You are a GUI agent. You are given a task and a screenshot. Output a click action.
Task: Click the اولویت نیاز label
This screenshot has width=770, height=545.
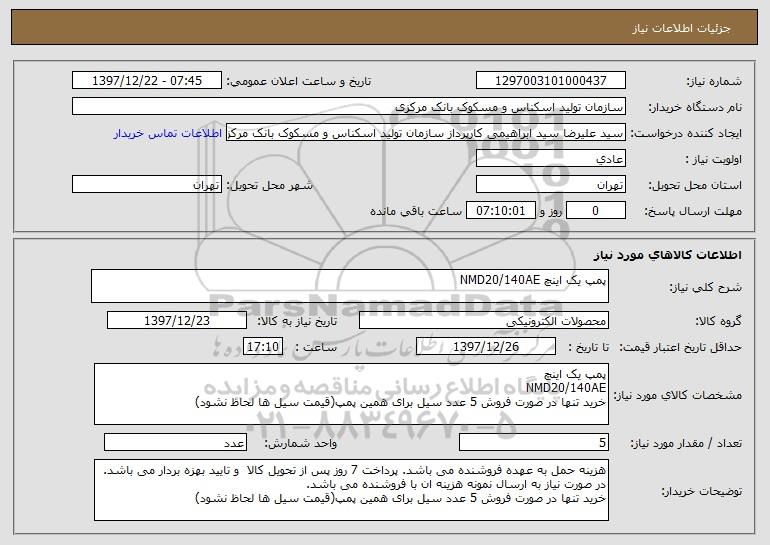coord(713,160)
